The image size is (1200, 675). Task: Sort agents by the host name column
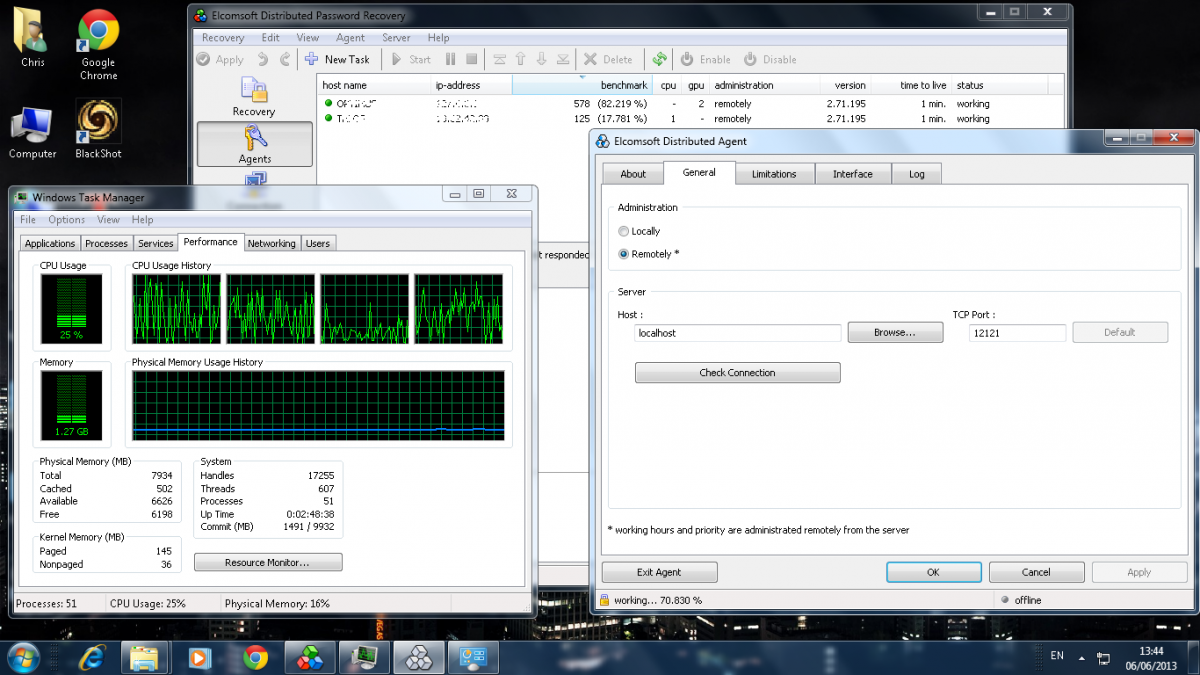[374, 85]
